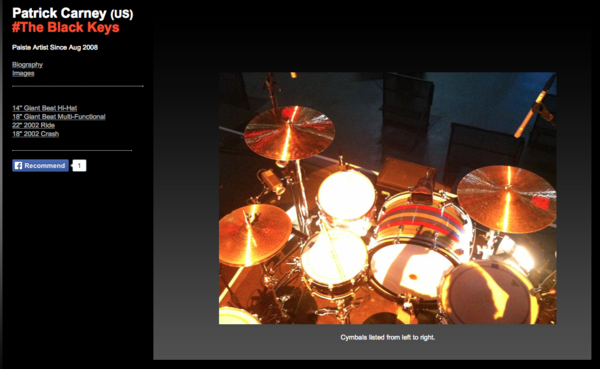Screen dimensions: 600x369
Task: Click 'Paiste Artist Since Aug 2008' text
Action: 55,47
